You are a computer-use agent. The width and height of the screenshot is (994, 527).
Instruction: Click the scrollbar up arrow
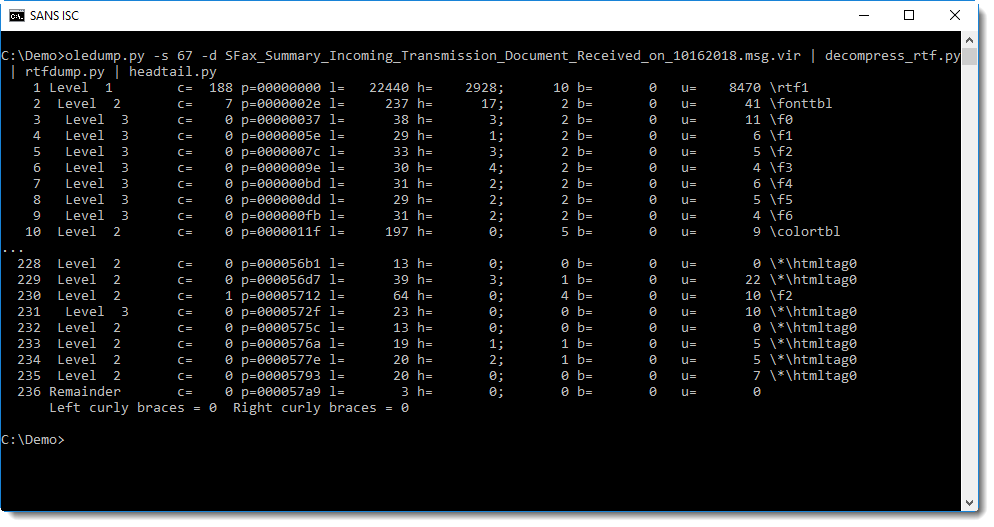tap(969, 40)
